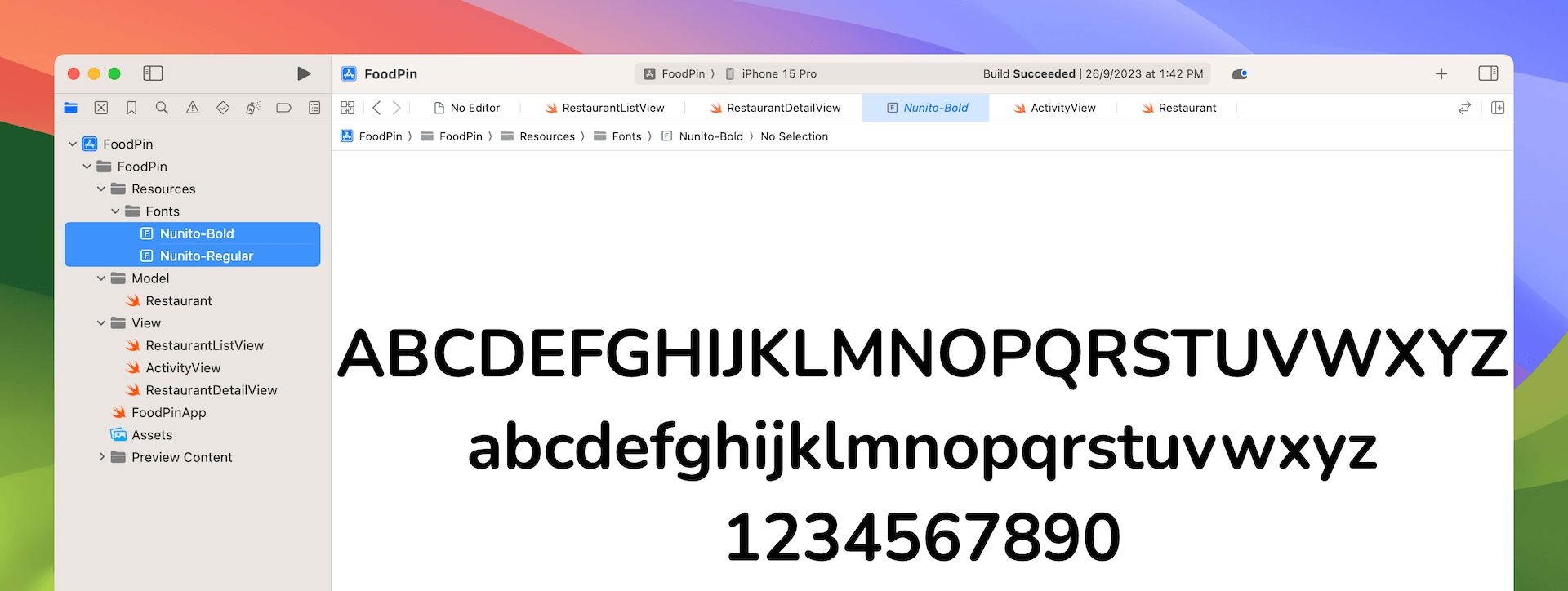Open the source control navigator
1568x591 pixels.
101,108
